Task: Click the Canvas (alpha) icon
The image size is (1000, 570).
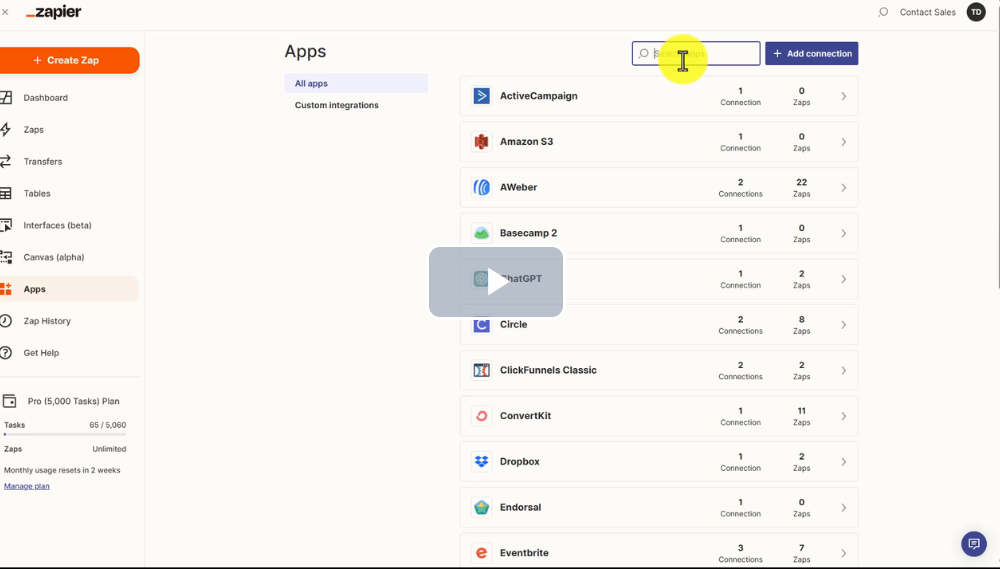Action: [6, 257]
